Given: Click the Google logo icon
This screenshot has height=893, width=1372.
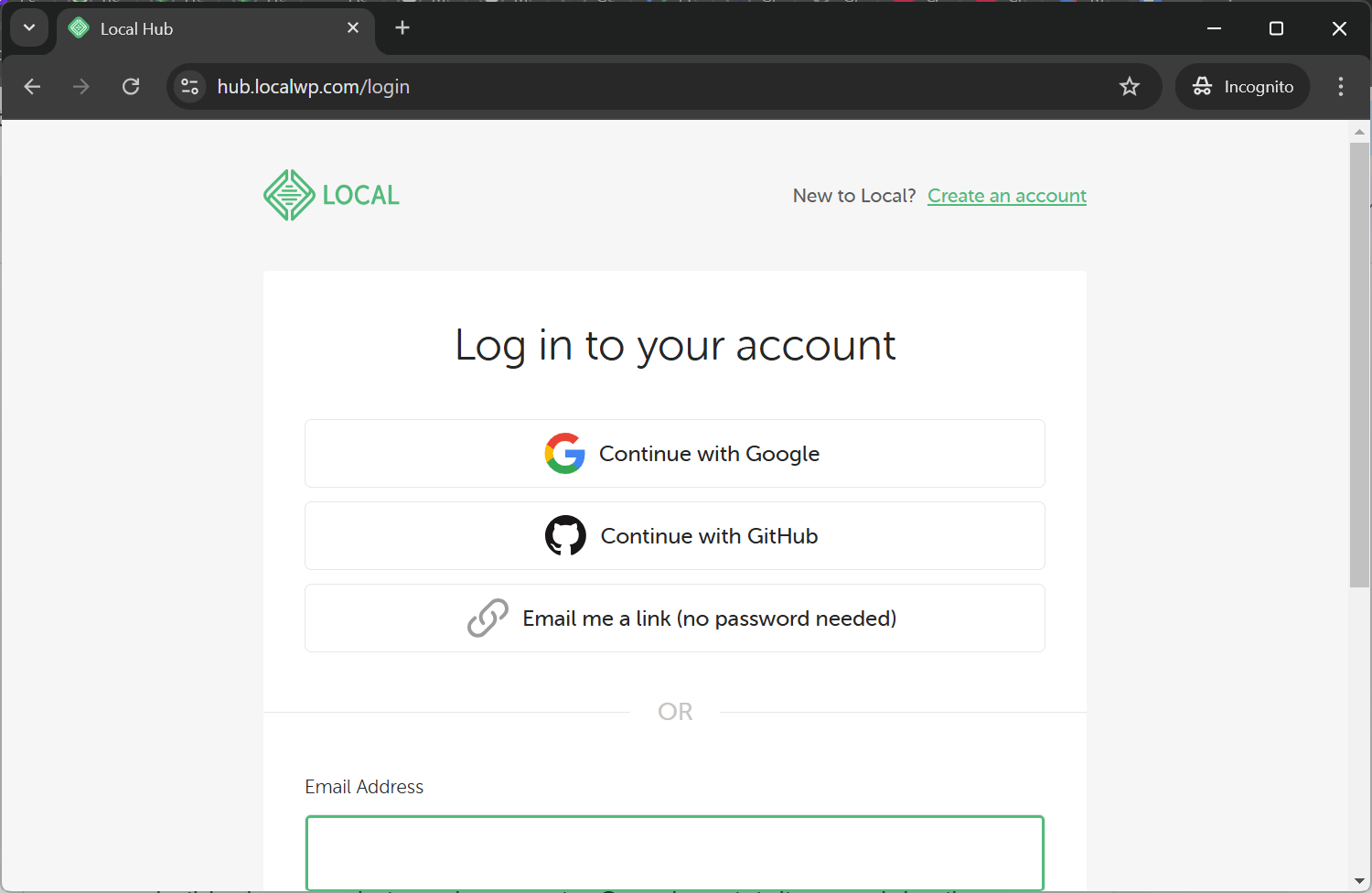Looking at the screenshot, I should click(x=565, y=454).
